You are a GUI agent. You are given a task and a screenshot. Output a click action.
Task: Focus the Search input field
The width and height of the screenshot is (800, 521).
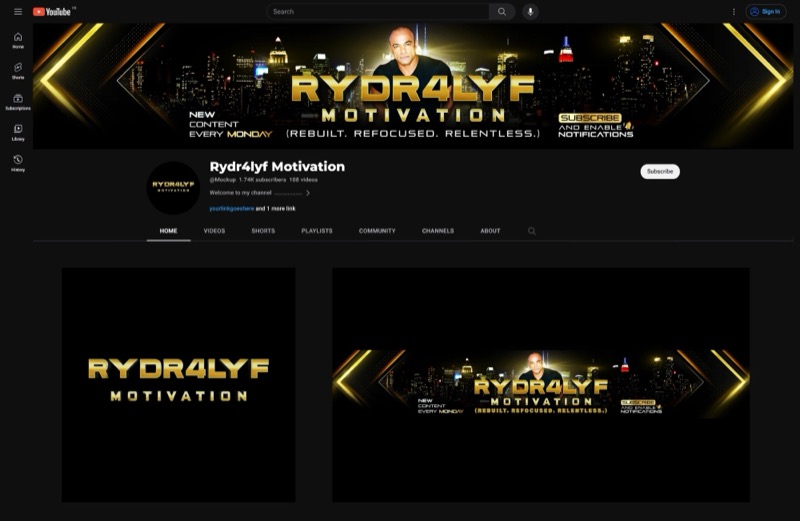tap(378, 12)
